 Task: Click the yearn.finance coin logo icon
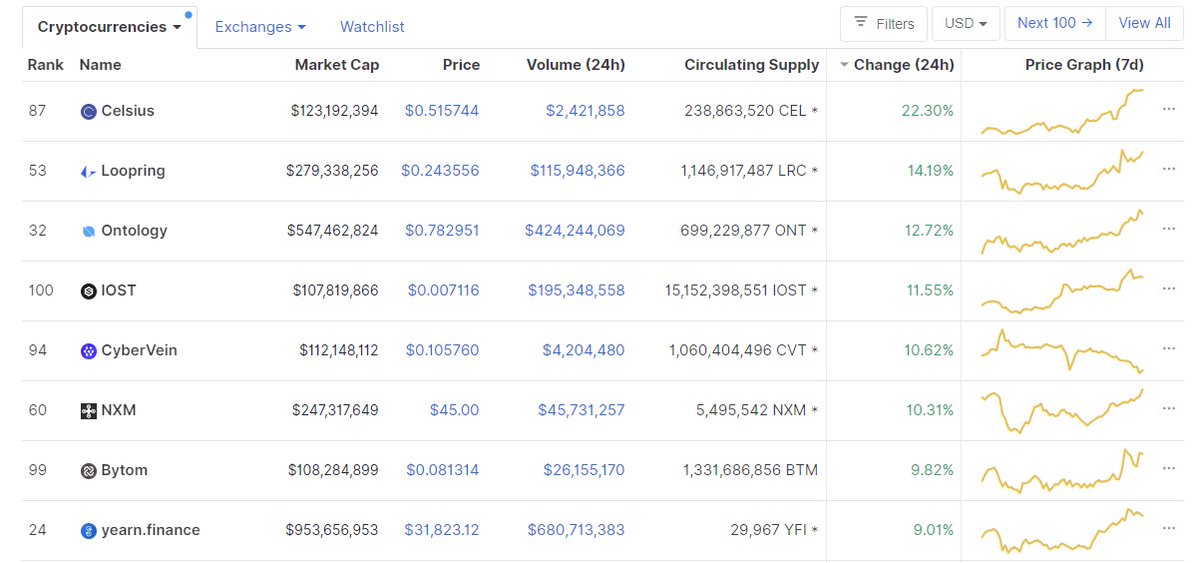(x=88, y=531)
